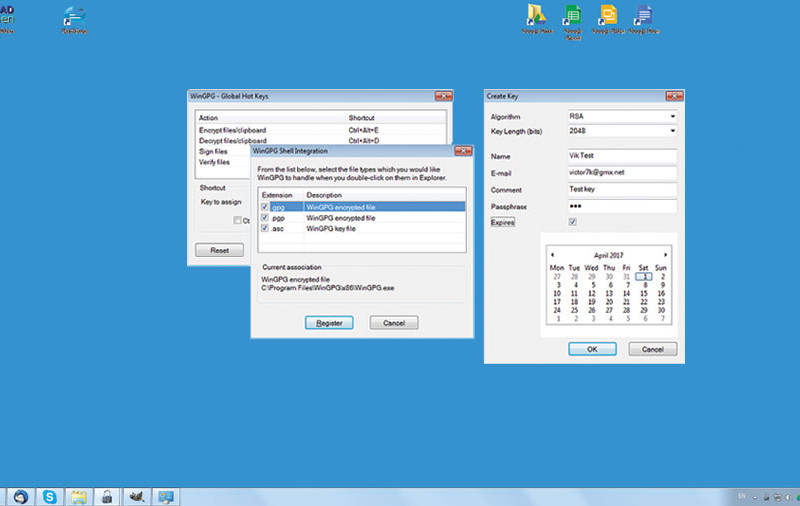Toggle the .pgp extension checkbox
800x506 pixels.
[265, 218]
